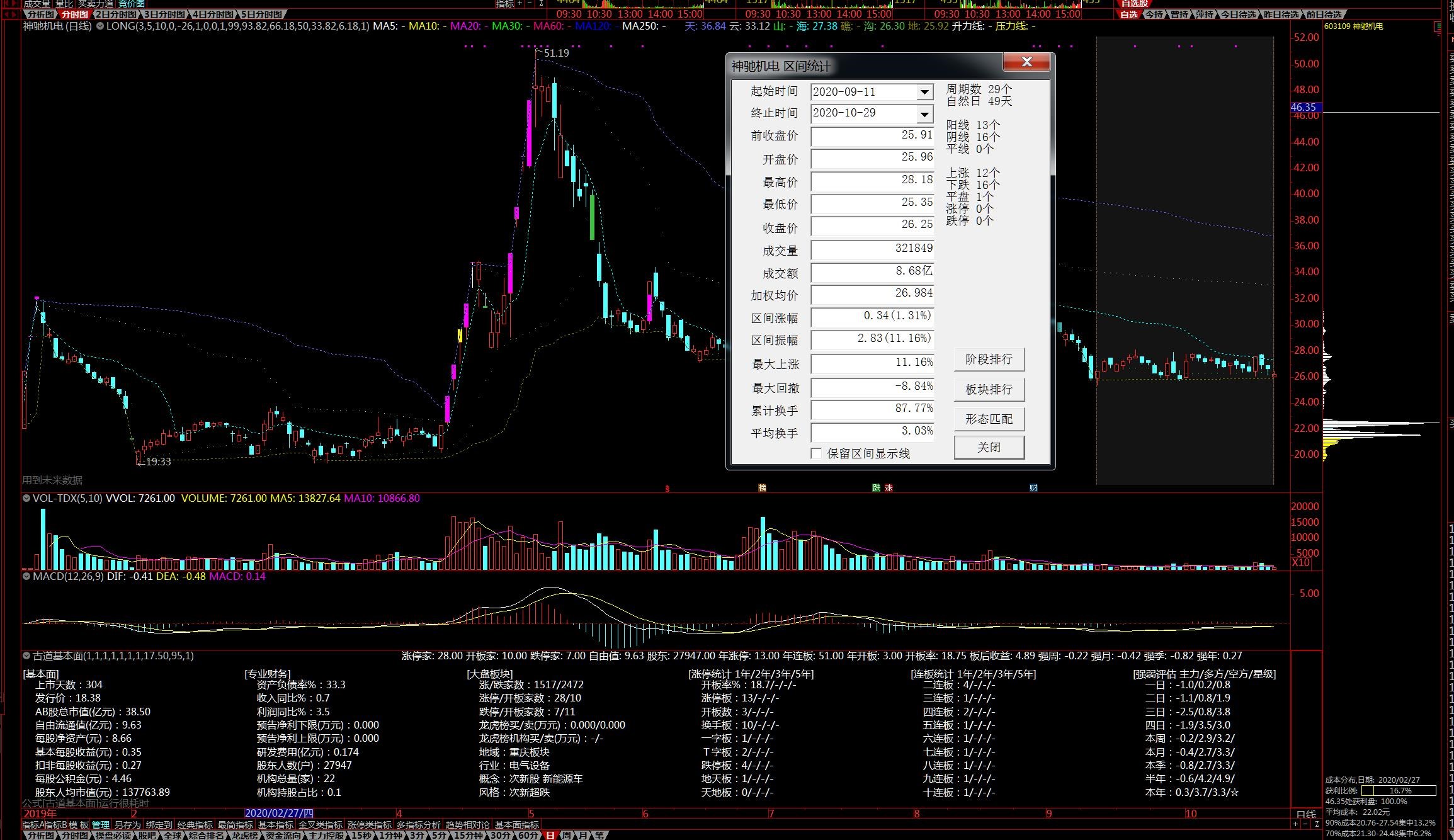The height and width of the screenshot is (840, 1454).
Task: Open the 主力控盘 bottom tab
Action: [326, 835]
